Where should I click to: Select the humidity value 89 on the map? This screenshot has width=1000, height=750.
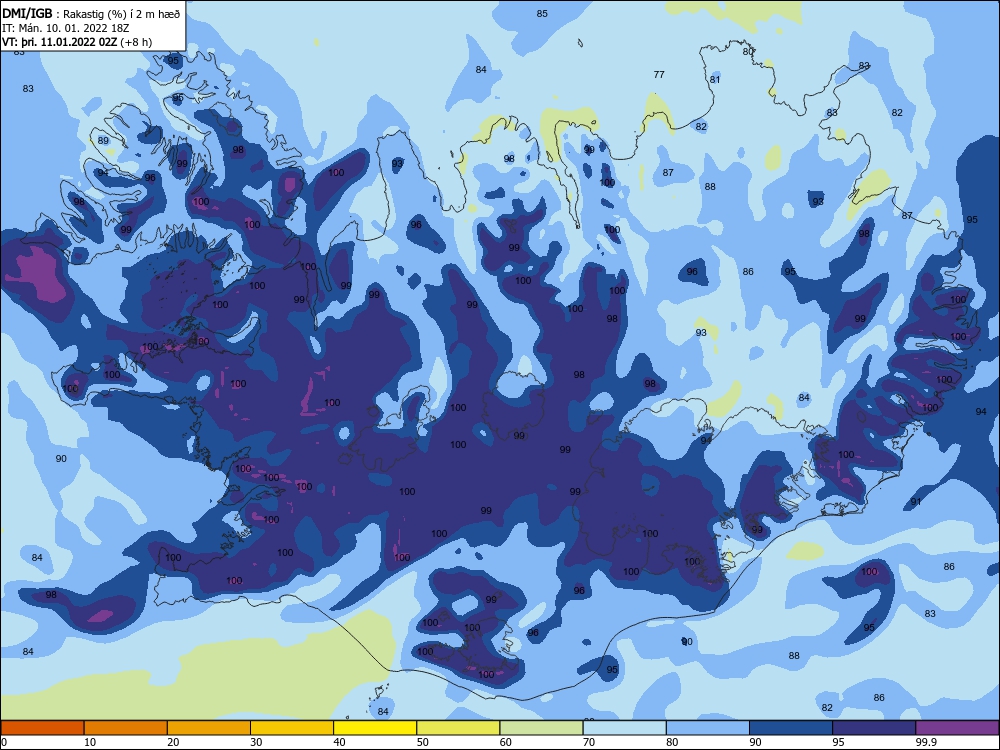[x=103, y=140]
